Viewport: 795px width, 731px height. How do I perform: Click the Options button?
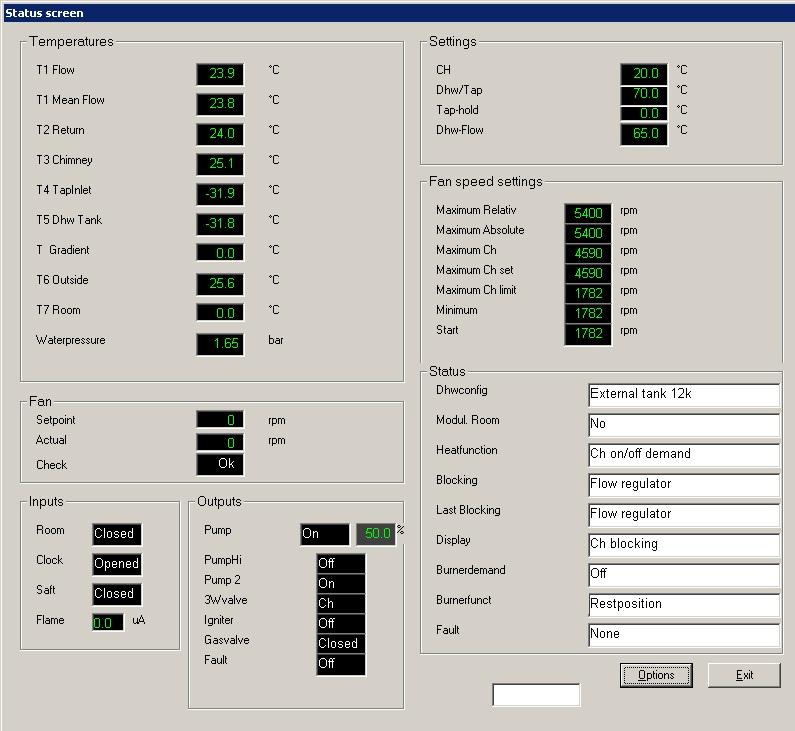(656, 675)
